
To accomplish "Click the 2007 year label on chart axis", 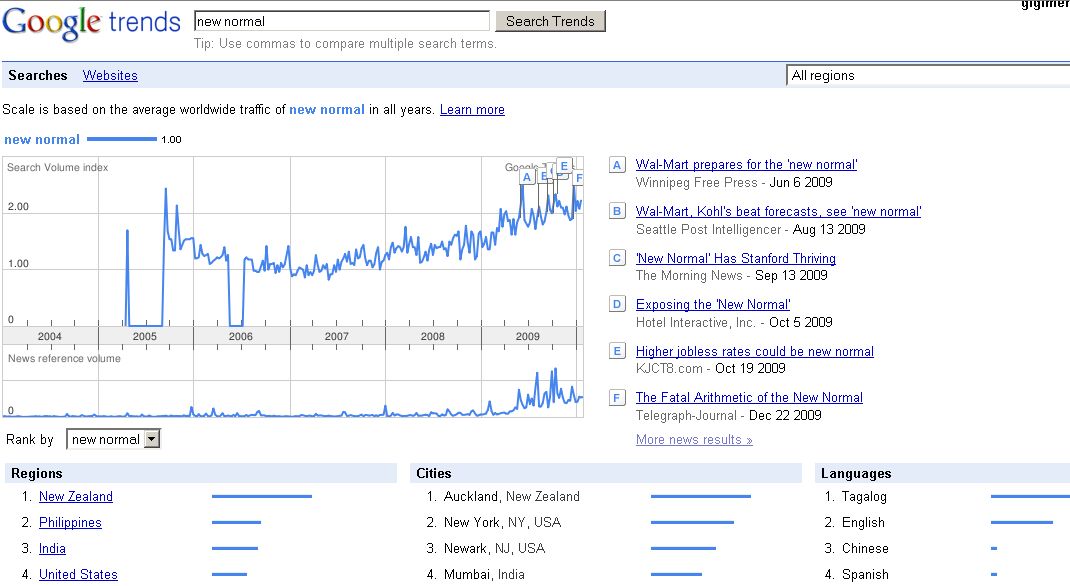I will pos(336,336).
